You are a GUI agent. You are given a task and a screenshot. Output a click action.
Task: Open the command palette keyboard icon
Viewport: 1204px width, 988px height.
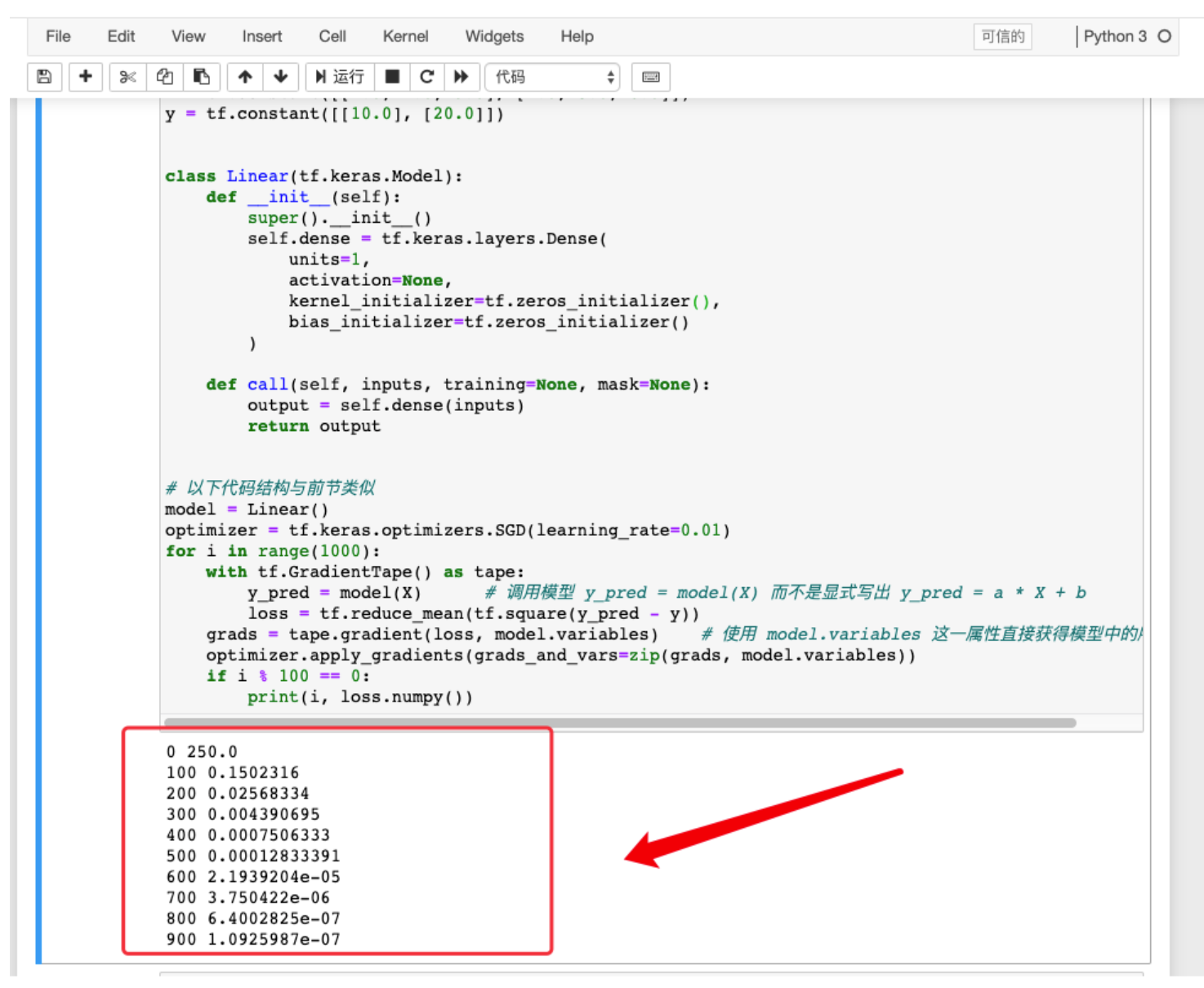(651, 77)
